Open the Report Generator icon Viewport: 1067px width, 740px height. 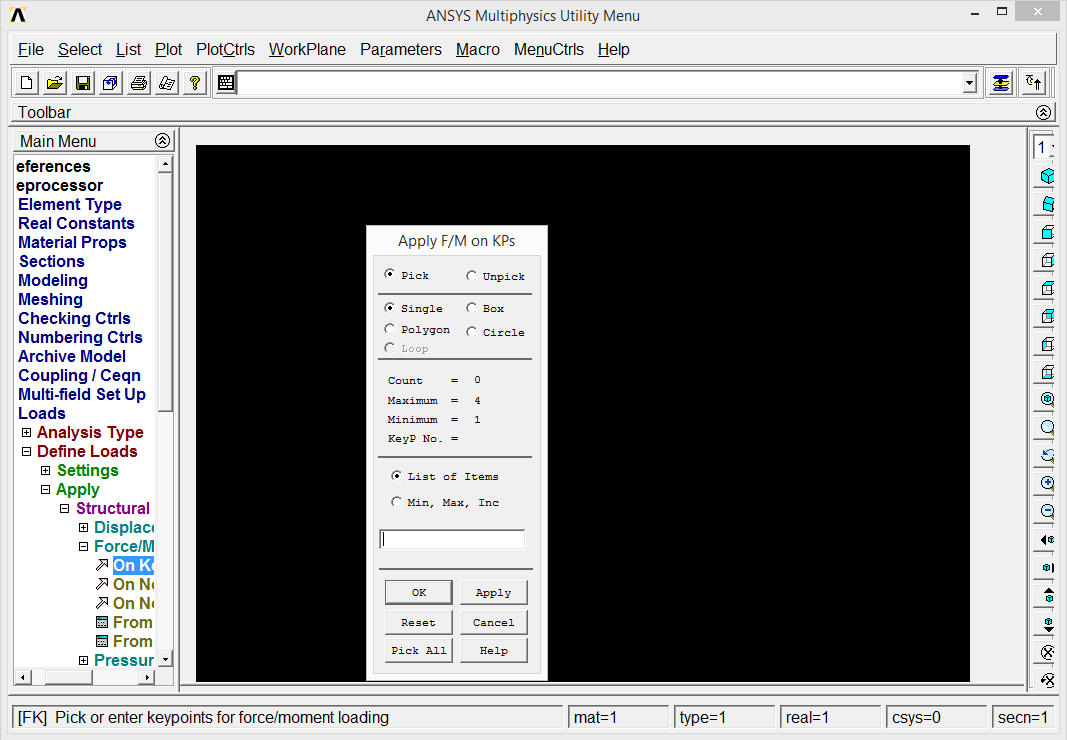(x=167, y=83)
